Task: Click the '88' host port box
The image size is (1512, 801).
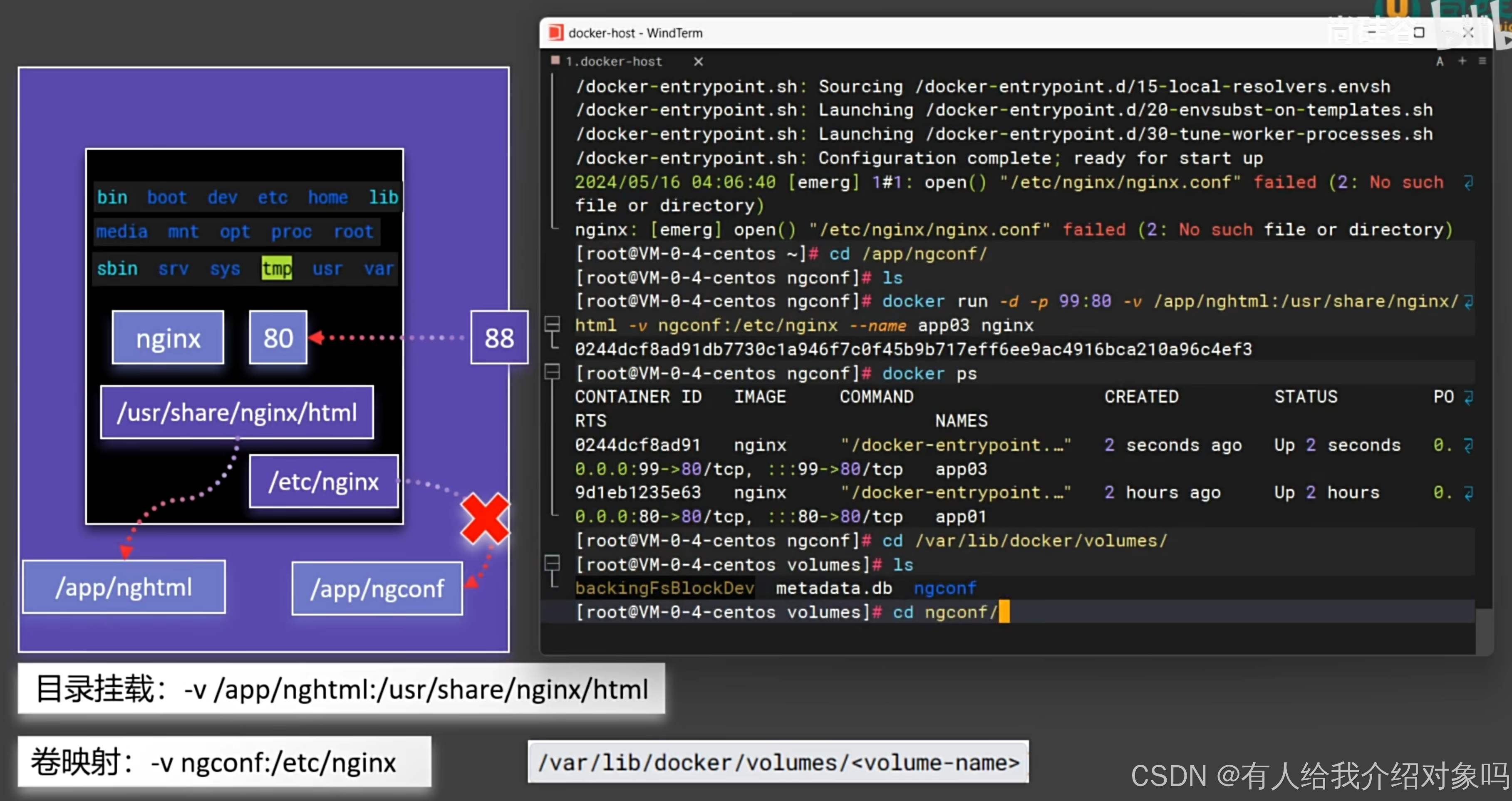Action: click(500, 338)
